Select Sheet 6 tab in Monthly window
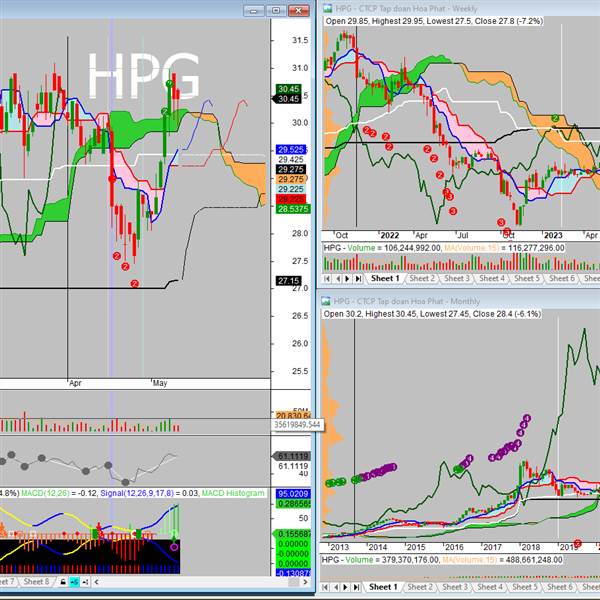The width and height of the screenshot is (600, 600). [560, 587]
